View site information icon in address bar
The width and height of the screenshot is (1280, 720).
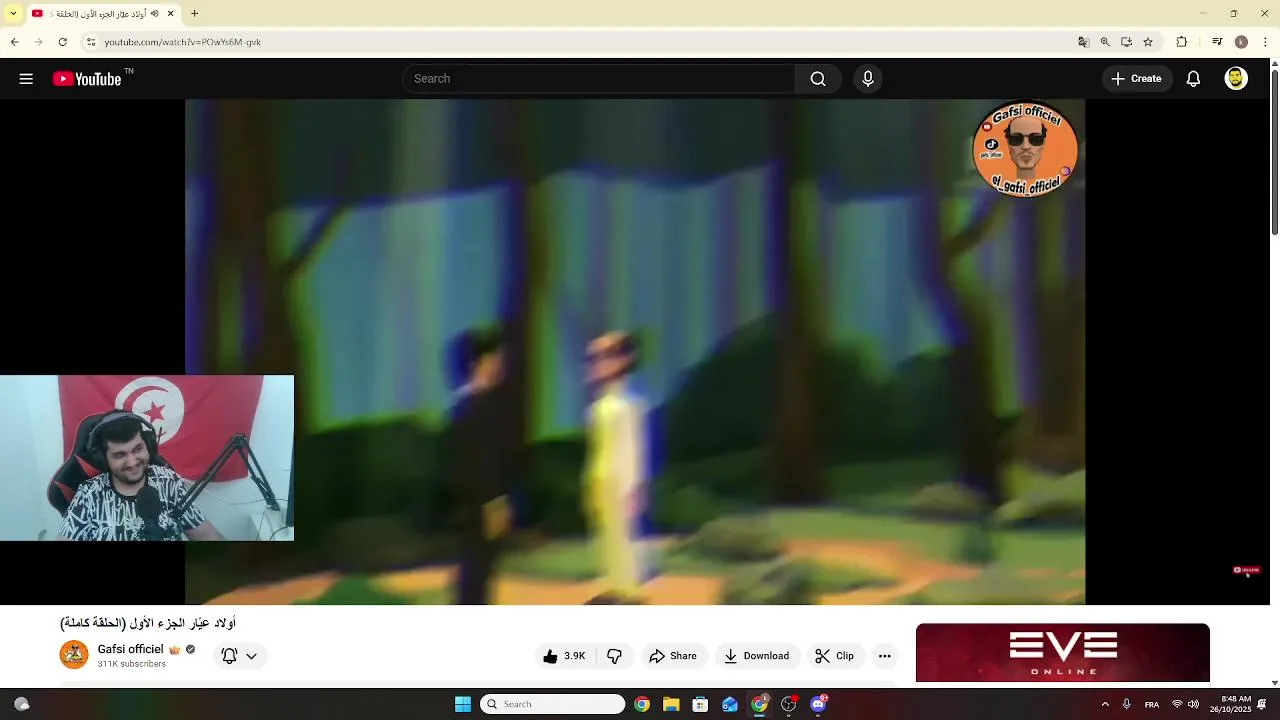[91, 42]
